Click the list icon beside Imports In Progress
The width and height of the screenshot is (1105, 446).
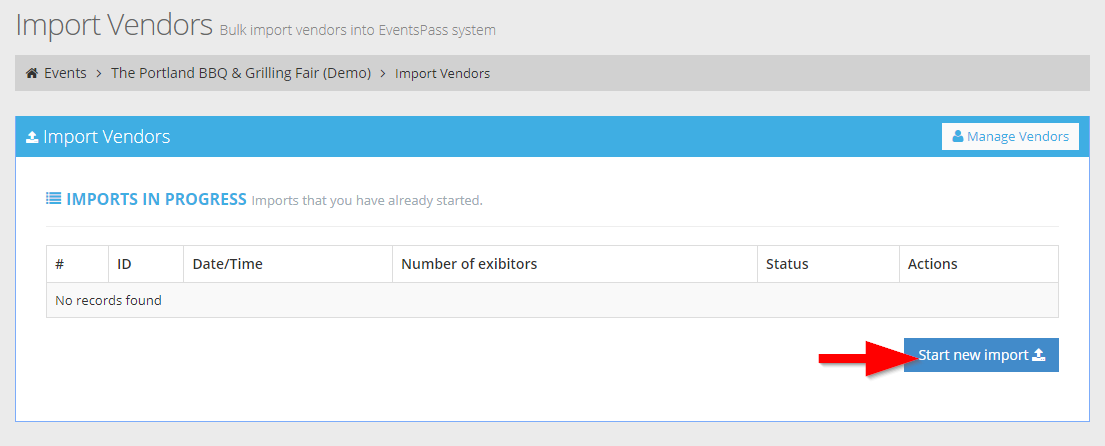tap(54, 199)
